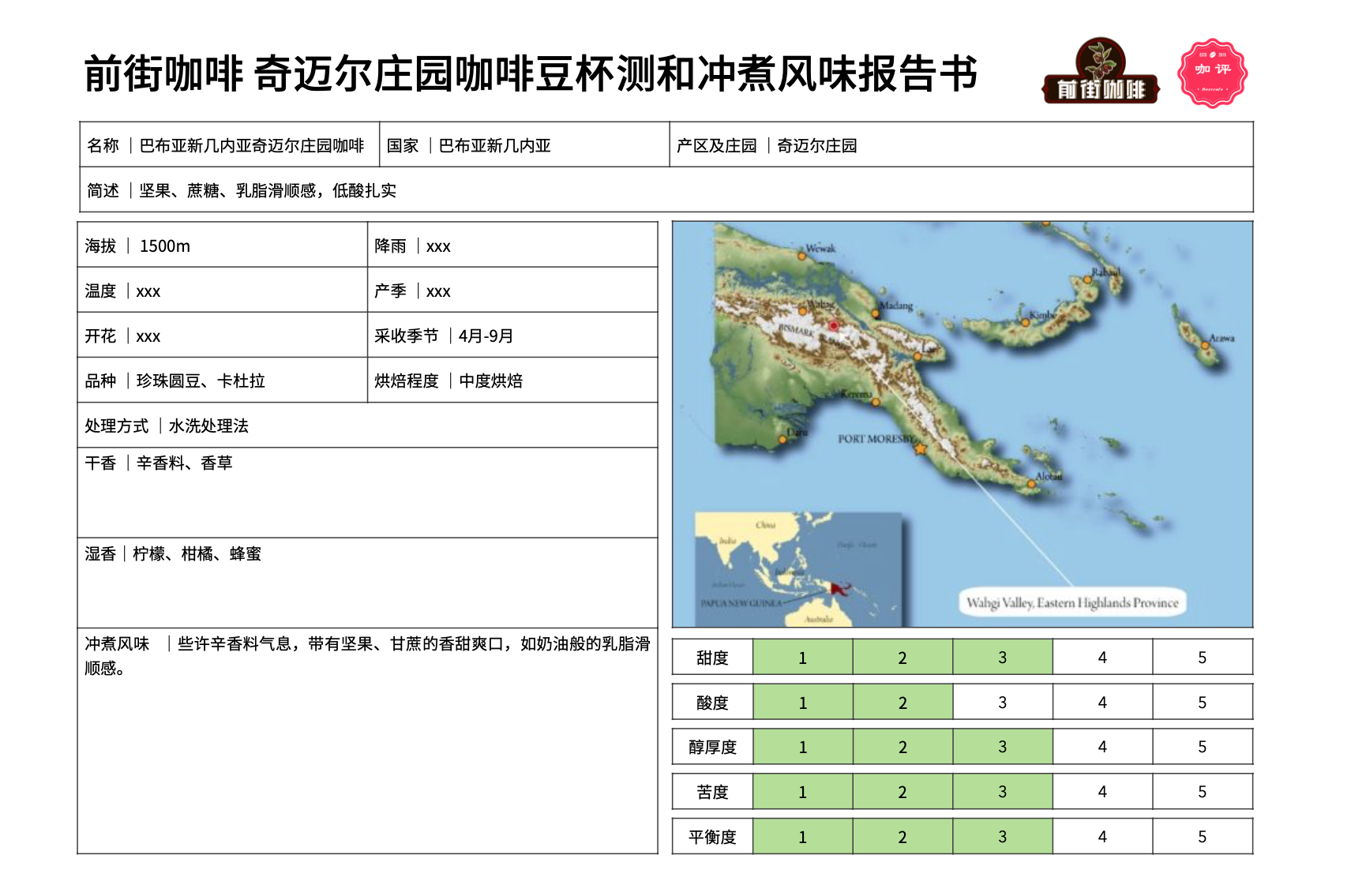Select score 3 in the 酸度 row
1351x896 pixels.
pos(1002,703)
